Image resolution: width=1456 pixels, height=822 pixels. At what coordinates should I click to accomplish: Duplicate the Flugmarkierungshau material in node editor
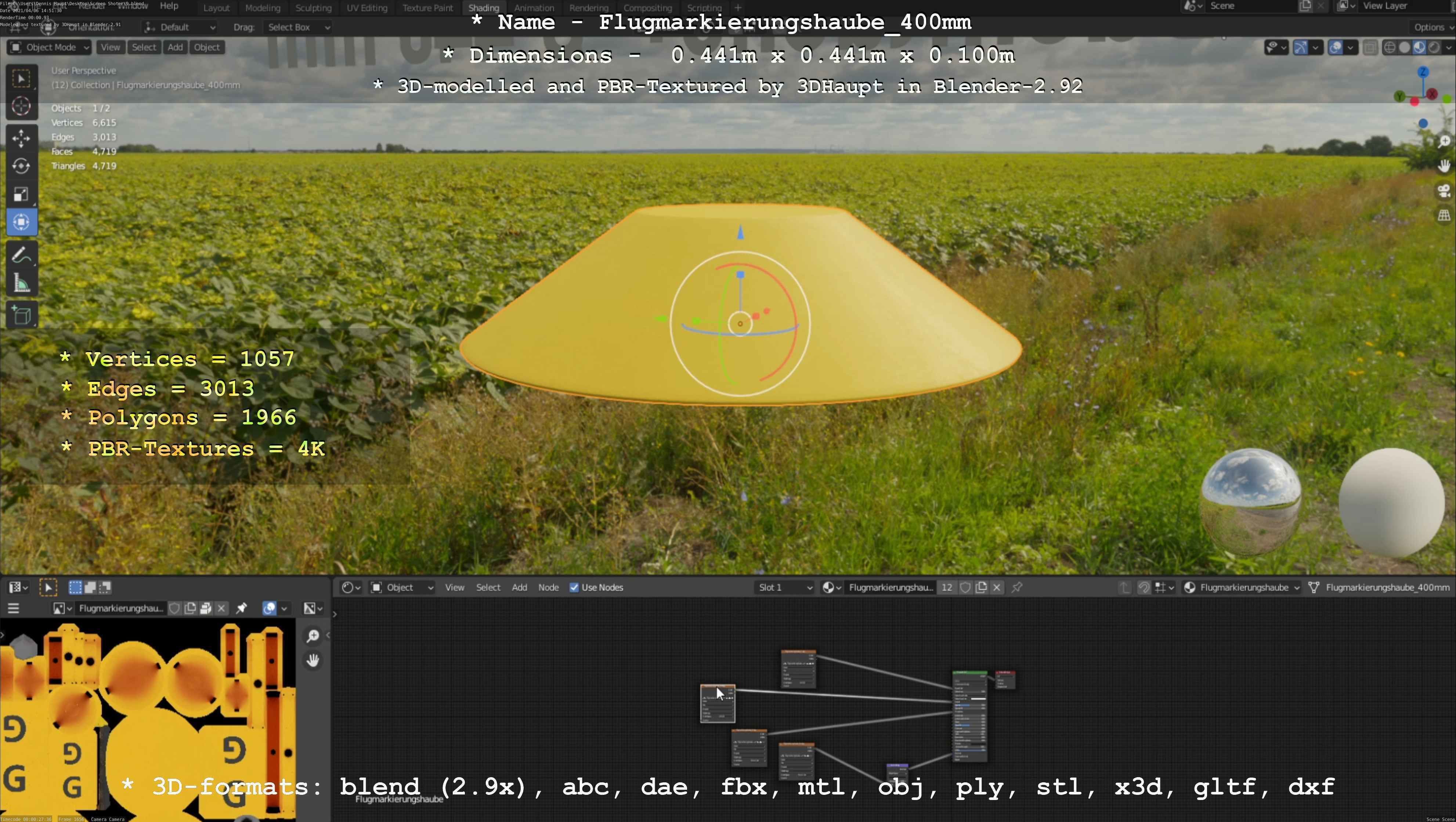tap(981, 587)
